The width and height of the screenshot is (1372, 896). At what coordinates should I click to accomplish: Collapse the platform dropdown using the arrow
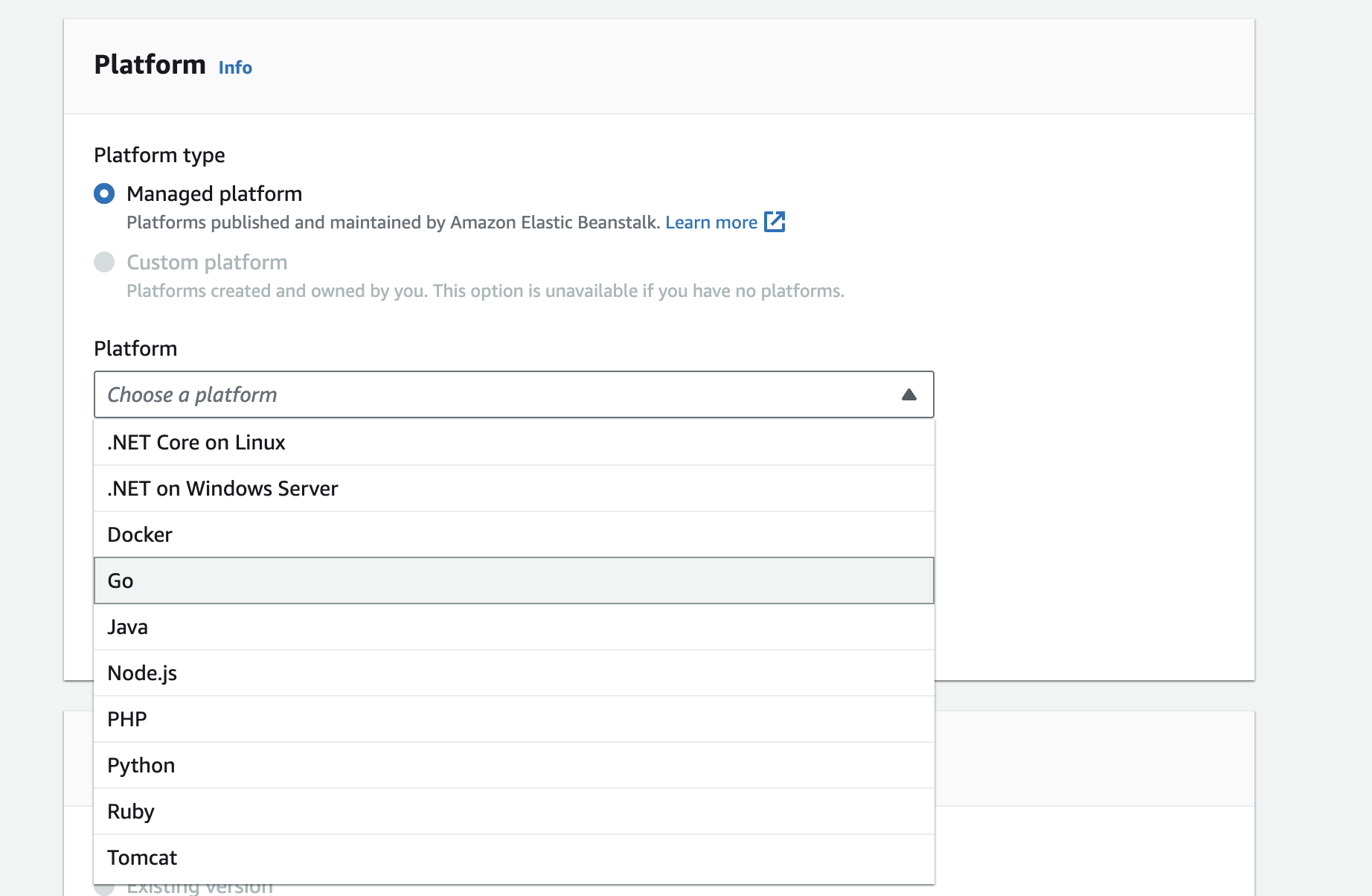pos(908,394)
